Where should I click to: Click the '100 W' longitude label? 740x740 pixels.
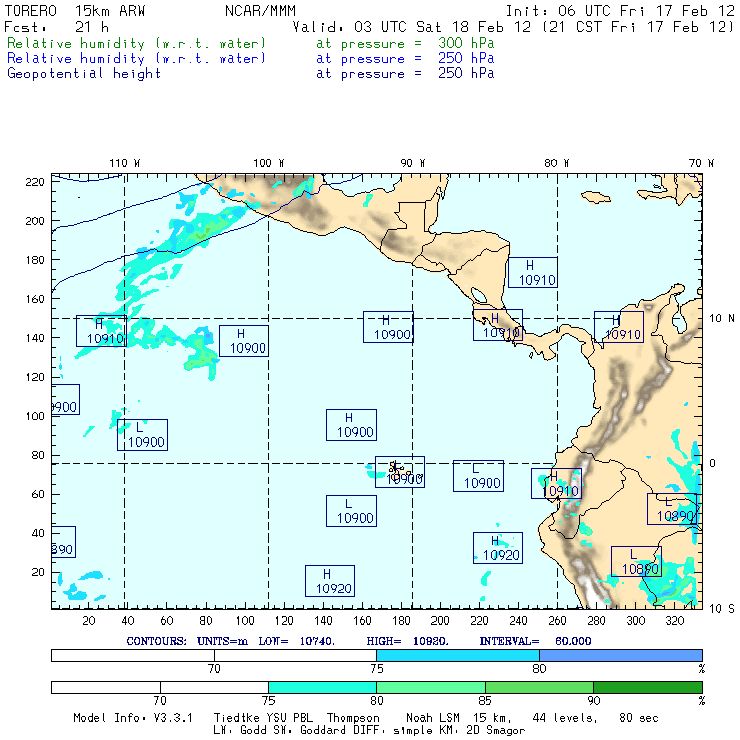coord(269,163)
